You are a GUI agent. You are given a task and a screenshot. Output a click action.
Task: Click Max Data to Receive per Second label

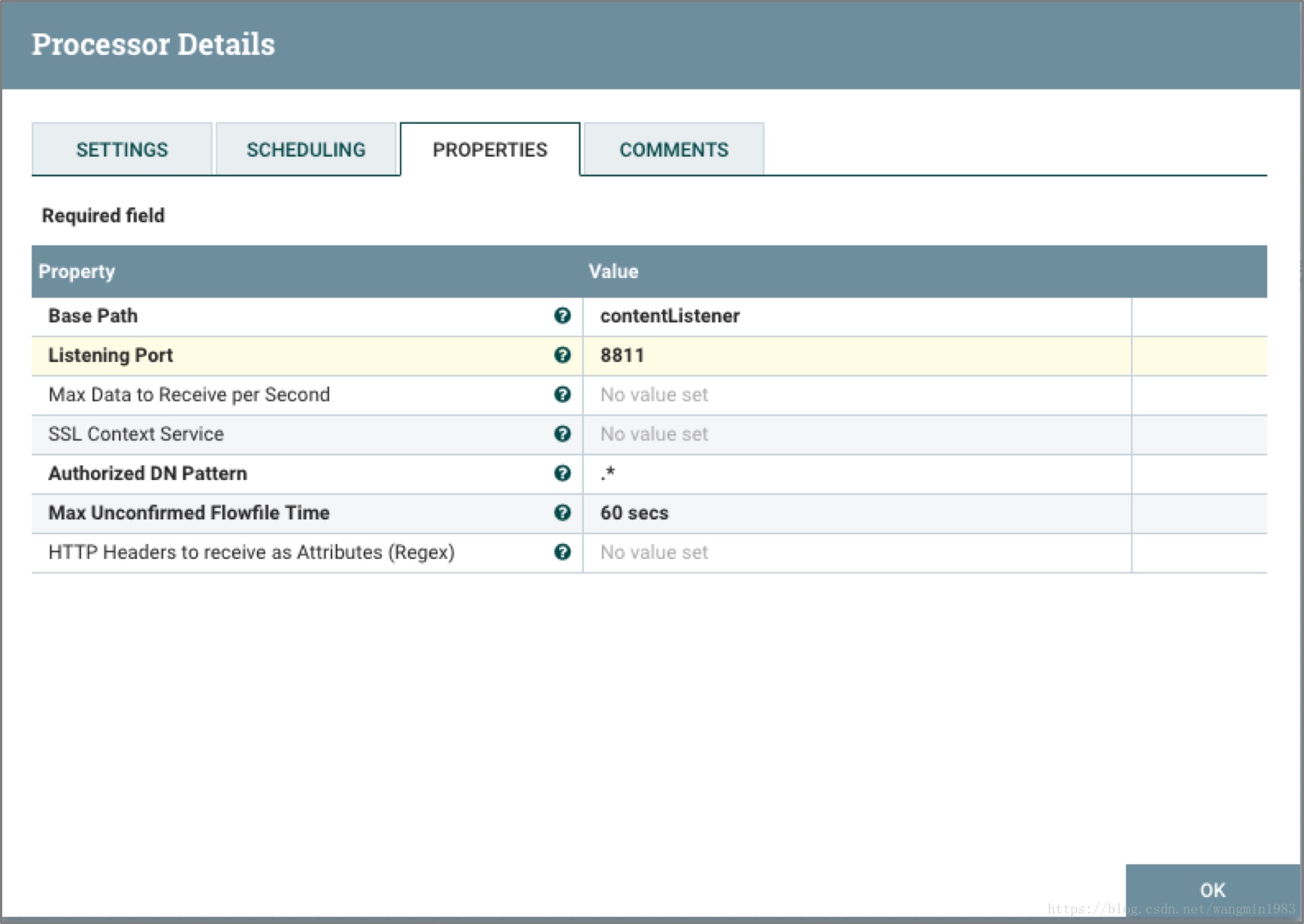point(189,395)
